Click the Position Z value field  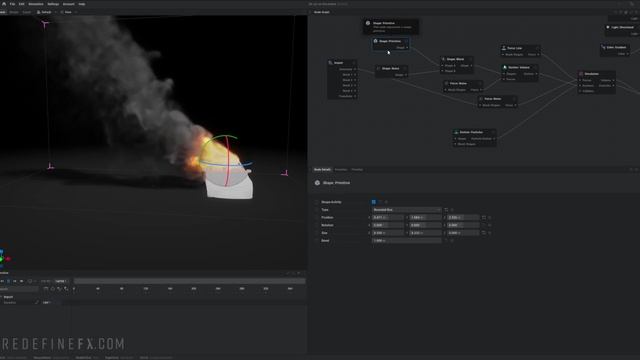click(462, 218)
